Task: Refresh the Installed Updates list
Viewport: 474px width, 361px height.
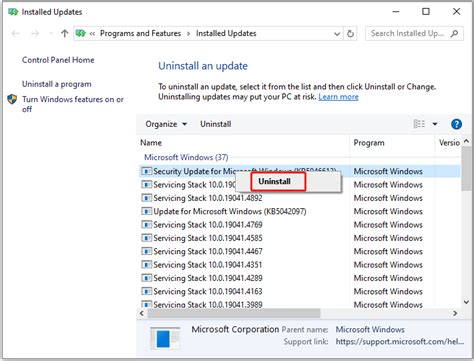Action: (350, 34)
